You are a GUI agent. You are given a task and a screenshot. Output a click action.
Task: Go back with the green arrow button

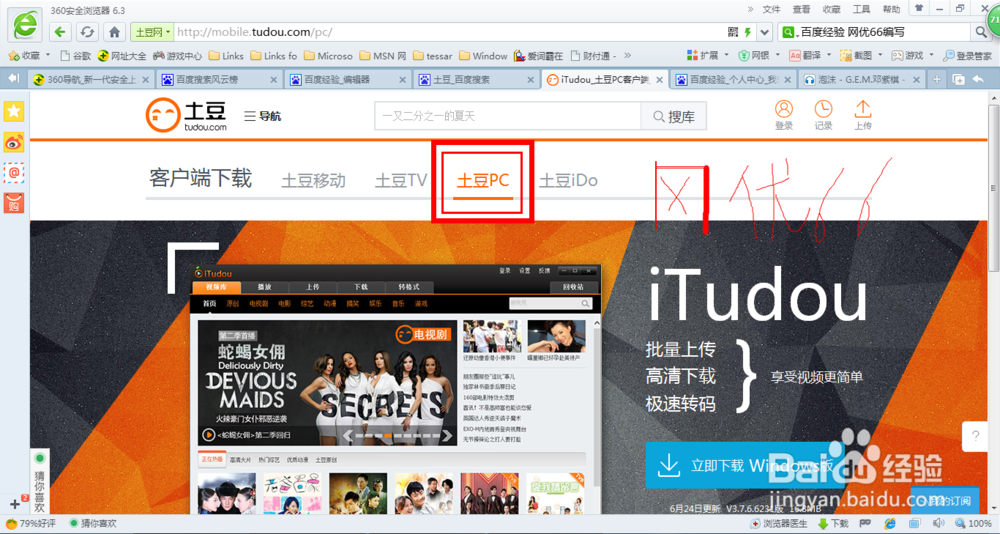click(60, 31)
